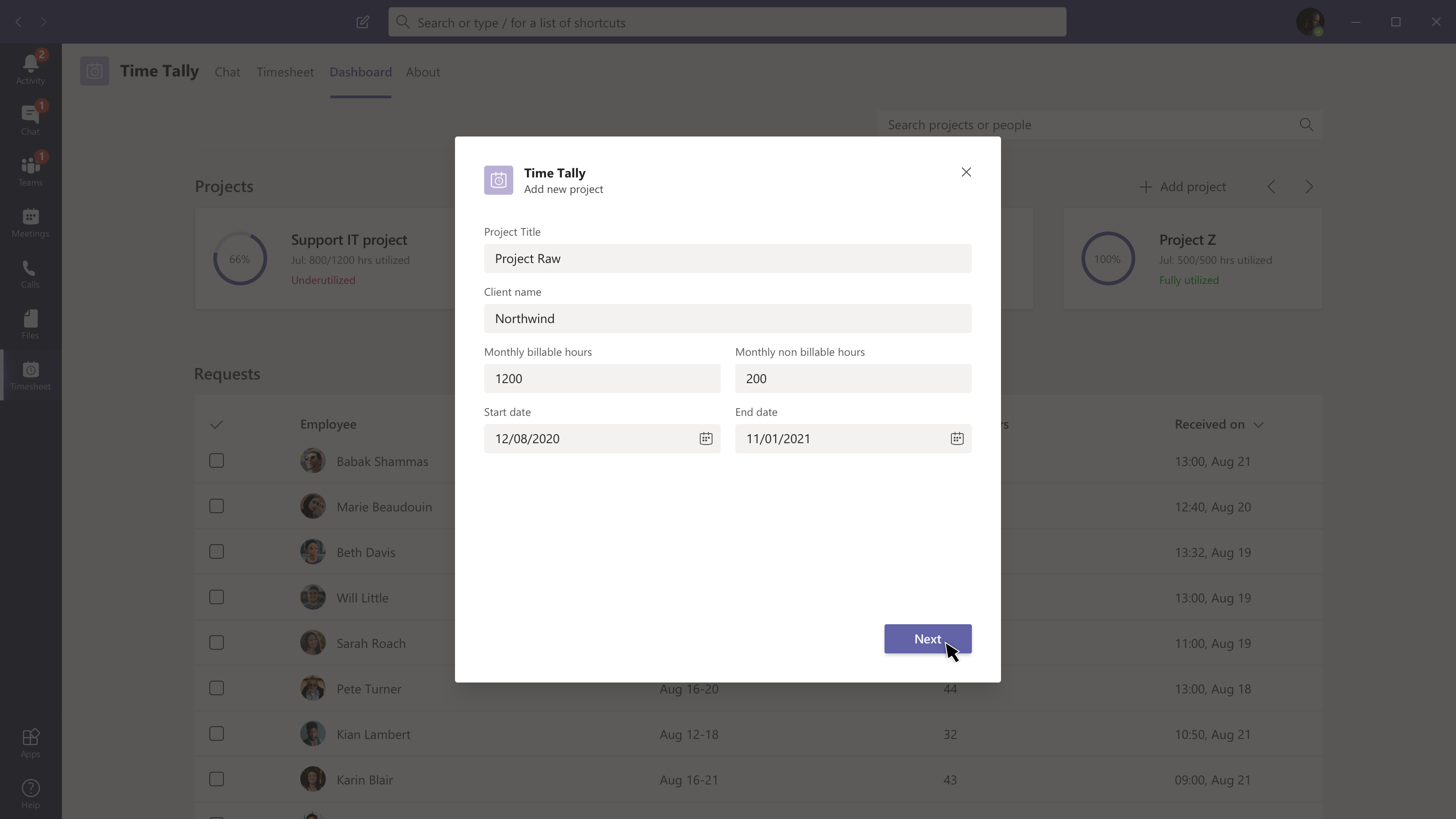The width and height of the screenshot is (1456, 819).
Task: Toggle select-all checkmark in Requests header
Action: click(217, 425)
